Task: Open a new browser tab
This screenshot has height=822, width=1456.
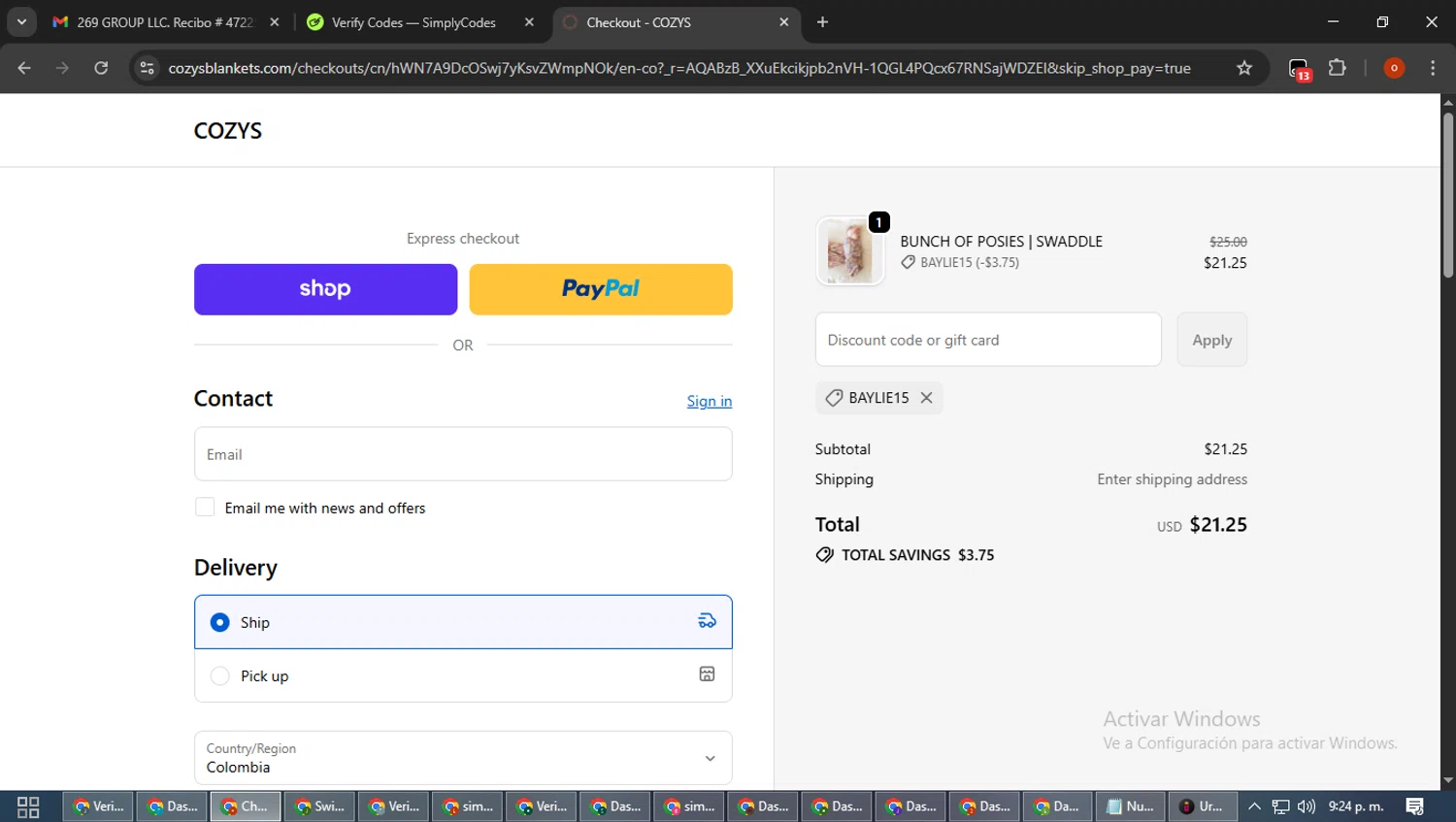Action: [x=822, y=22]
